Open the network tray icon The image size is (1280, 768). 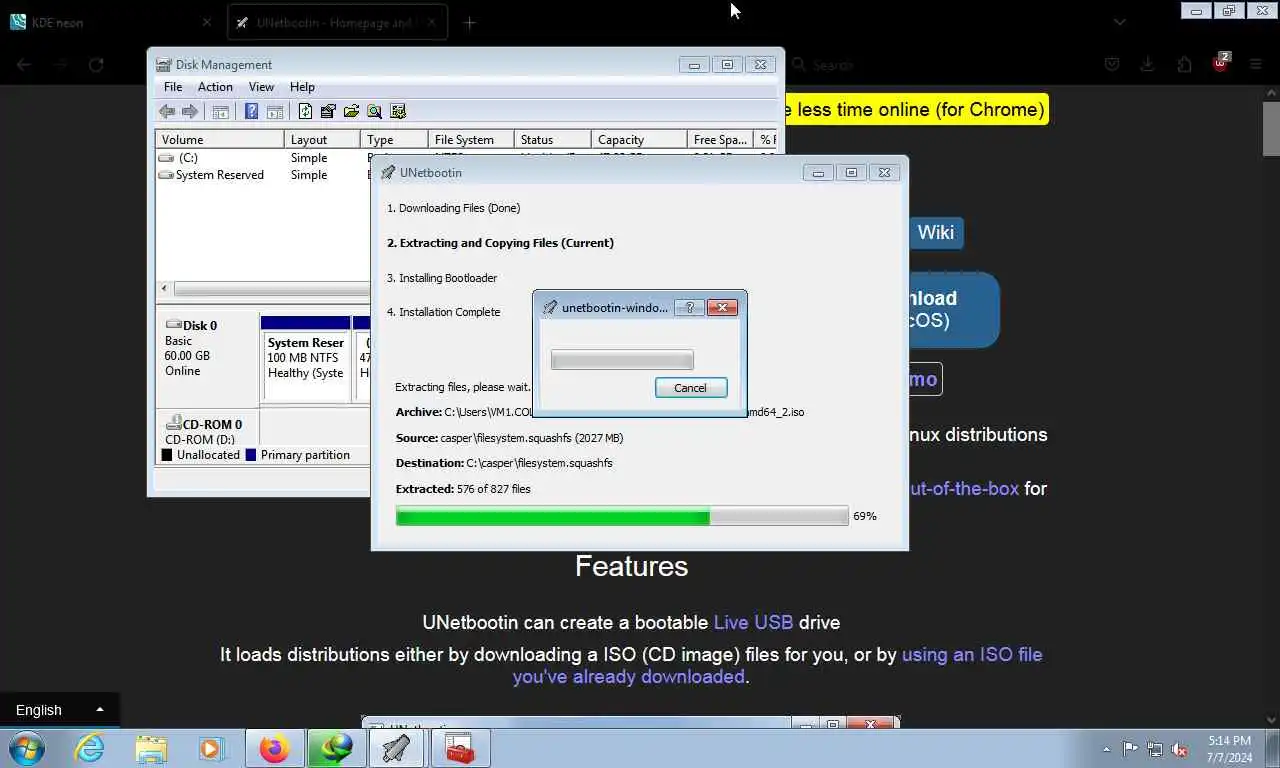point(1155,749)
